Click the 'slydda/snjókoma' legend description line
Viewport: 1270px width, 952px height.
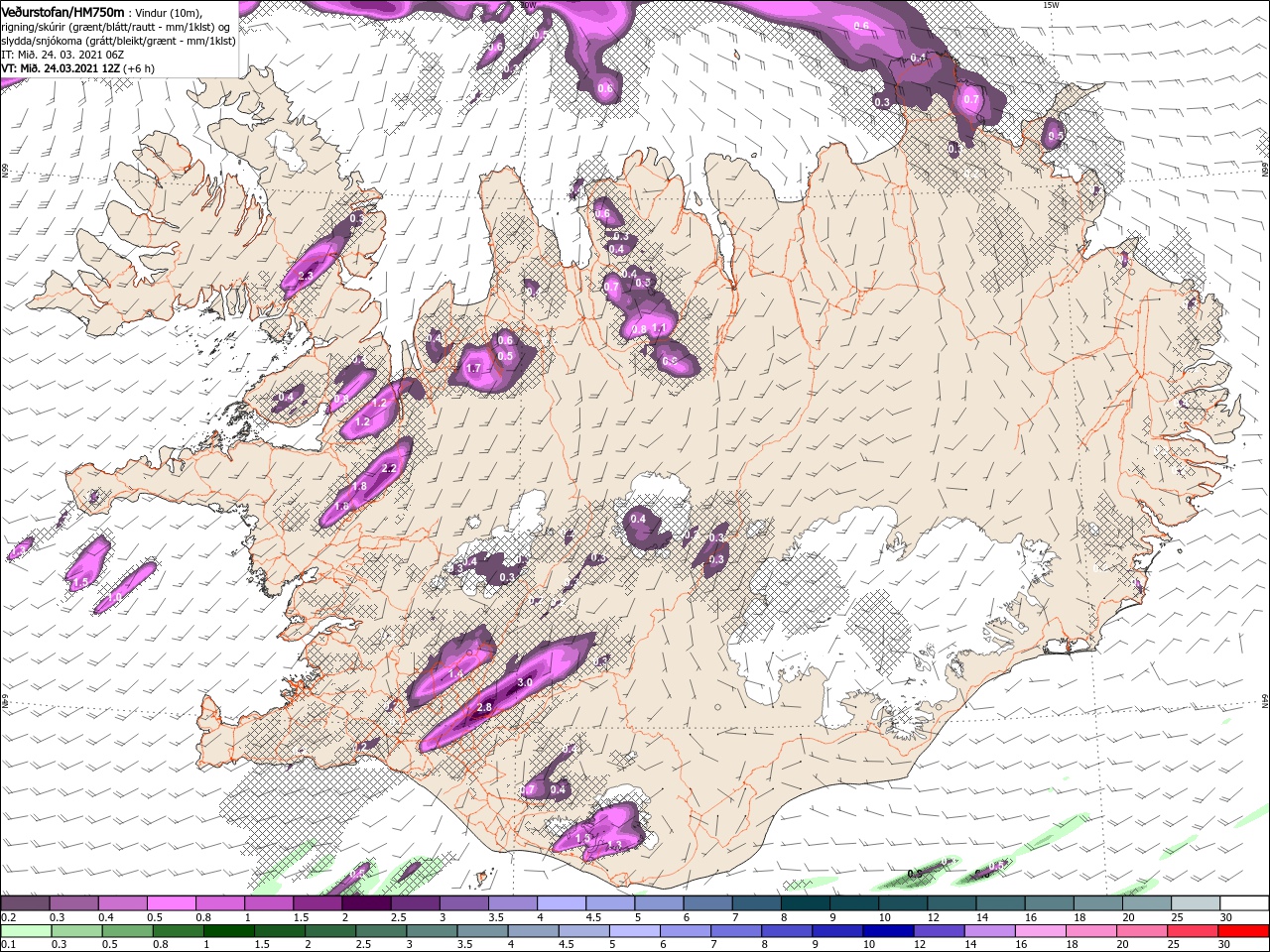click(119, 41)
